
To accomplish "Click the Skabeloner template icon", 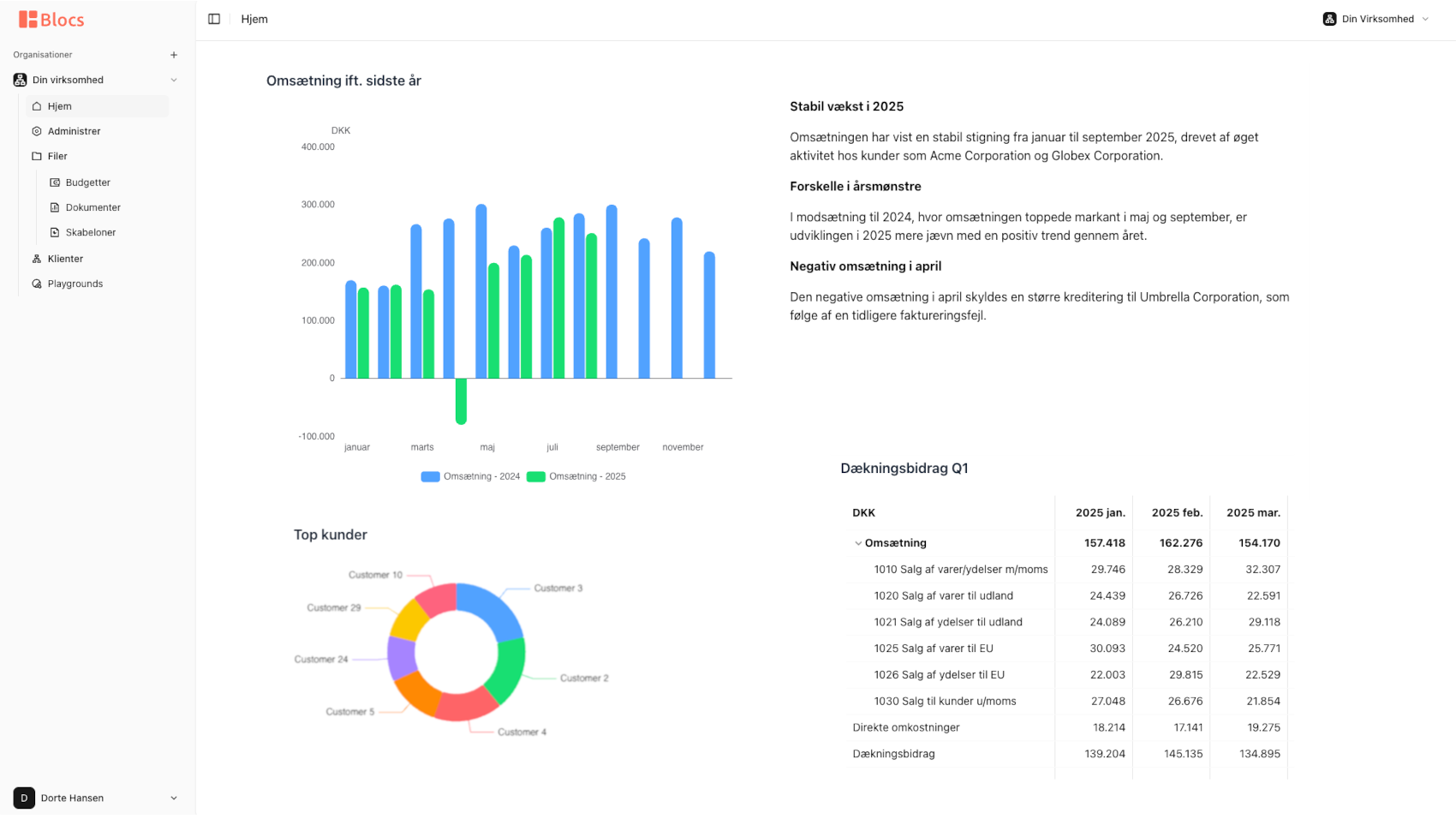I will [x=55, y=232].
